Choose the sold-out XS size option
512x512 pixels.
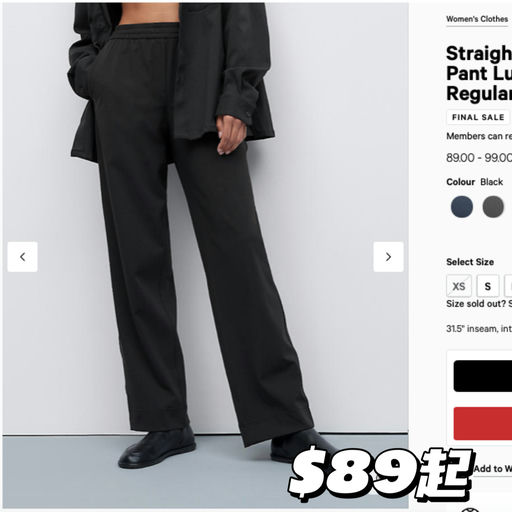(x=459, y=286)
